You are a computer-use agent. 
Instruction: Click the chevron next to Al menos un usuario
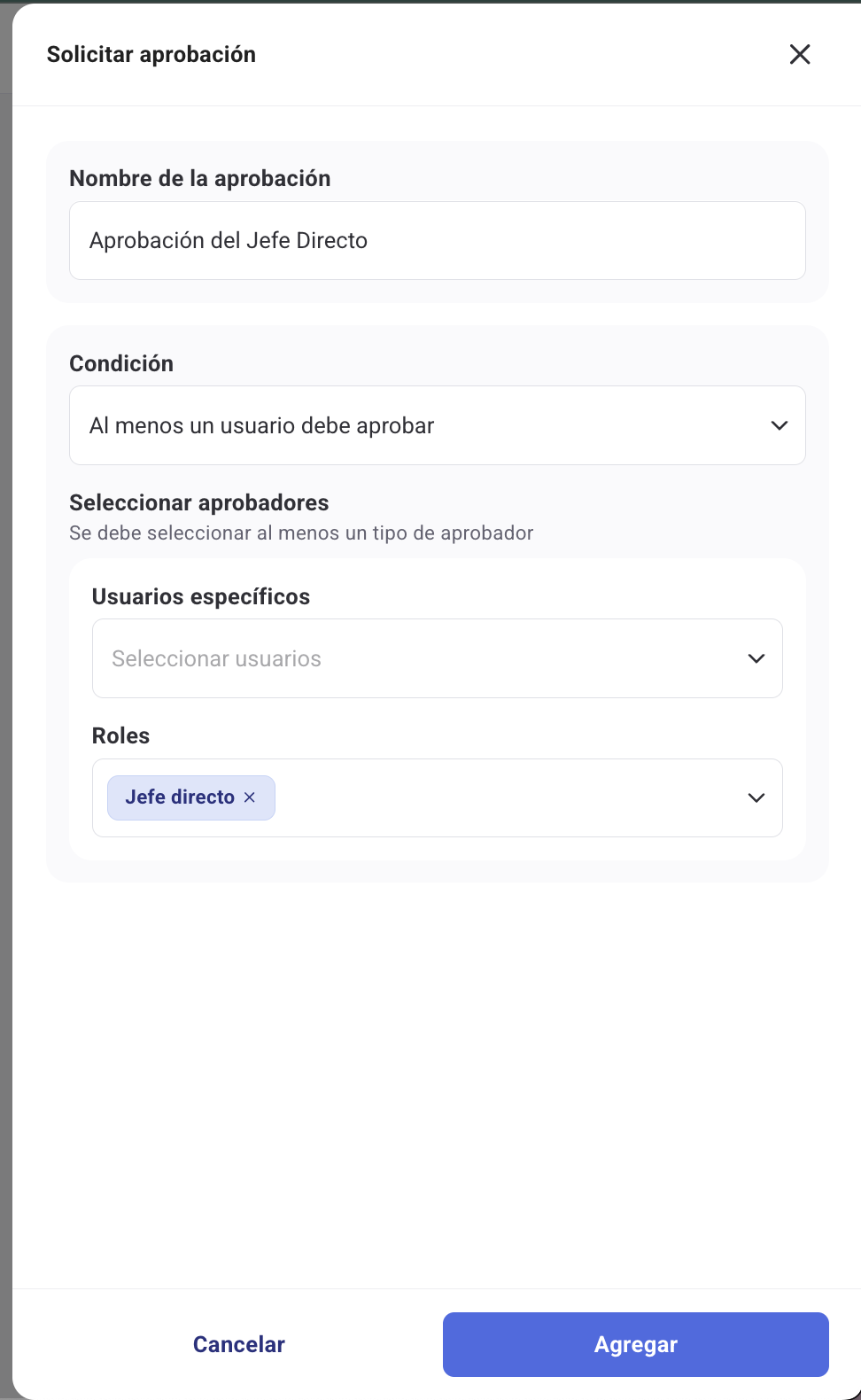click(x=780, y=425)
